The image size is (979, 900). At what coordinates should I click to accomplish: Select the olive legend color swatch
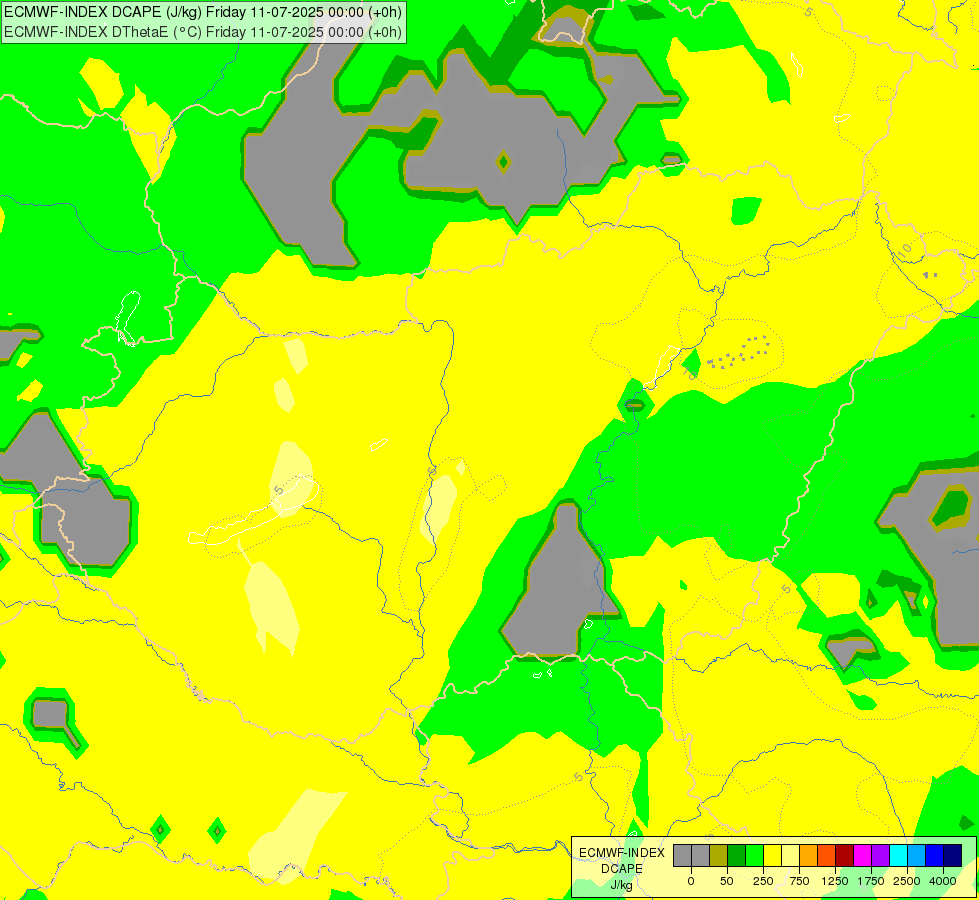[719, 856]
